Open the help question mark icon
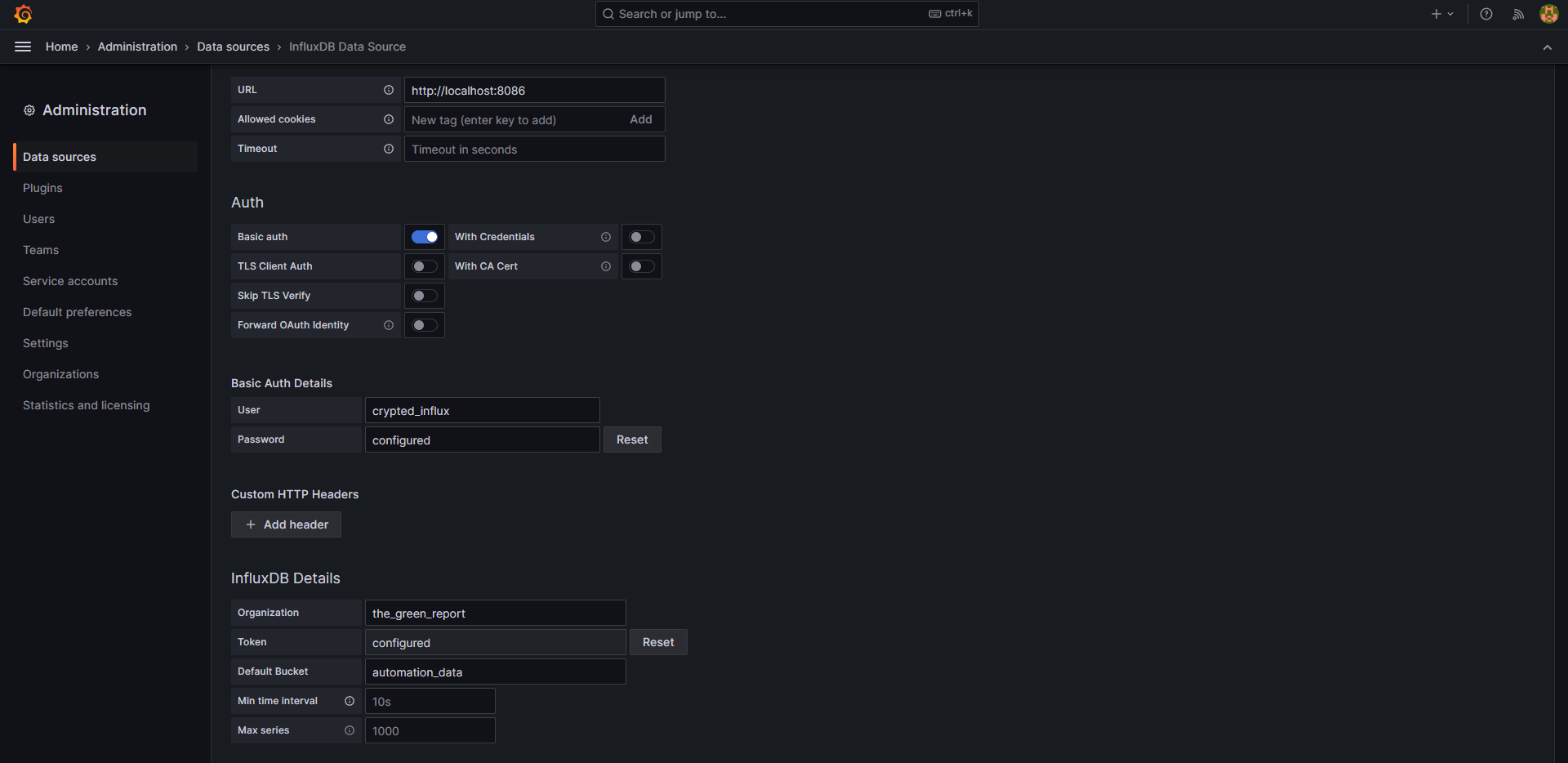The width and height of the screenshot is (1568, 763). pos(1486,14)
